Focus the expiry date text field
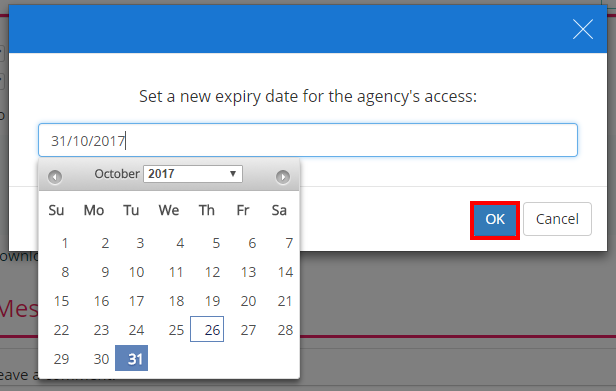This screenshot has height=391, width=616. [x=308, y=140]
